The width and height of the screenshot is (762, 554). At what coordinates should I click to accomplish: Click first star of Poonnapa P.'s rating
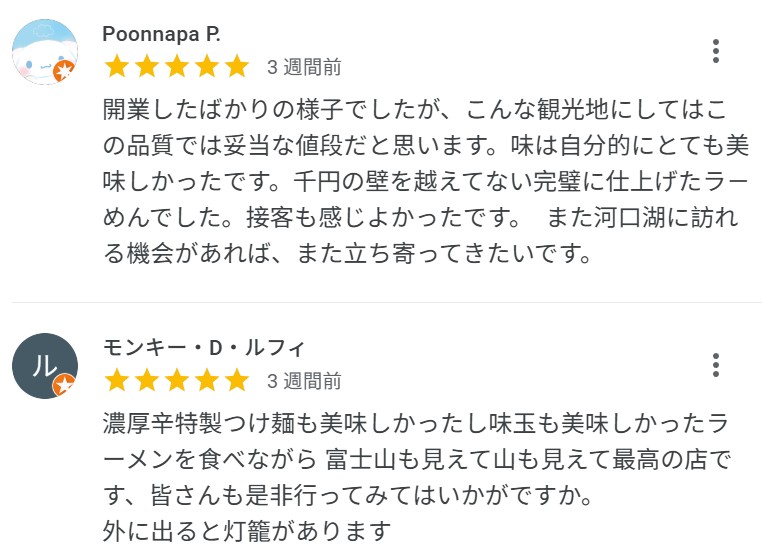(x=117, y=67)
